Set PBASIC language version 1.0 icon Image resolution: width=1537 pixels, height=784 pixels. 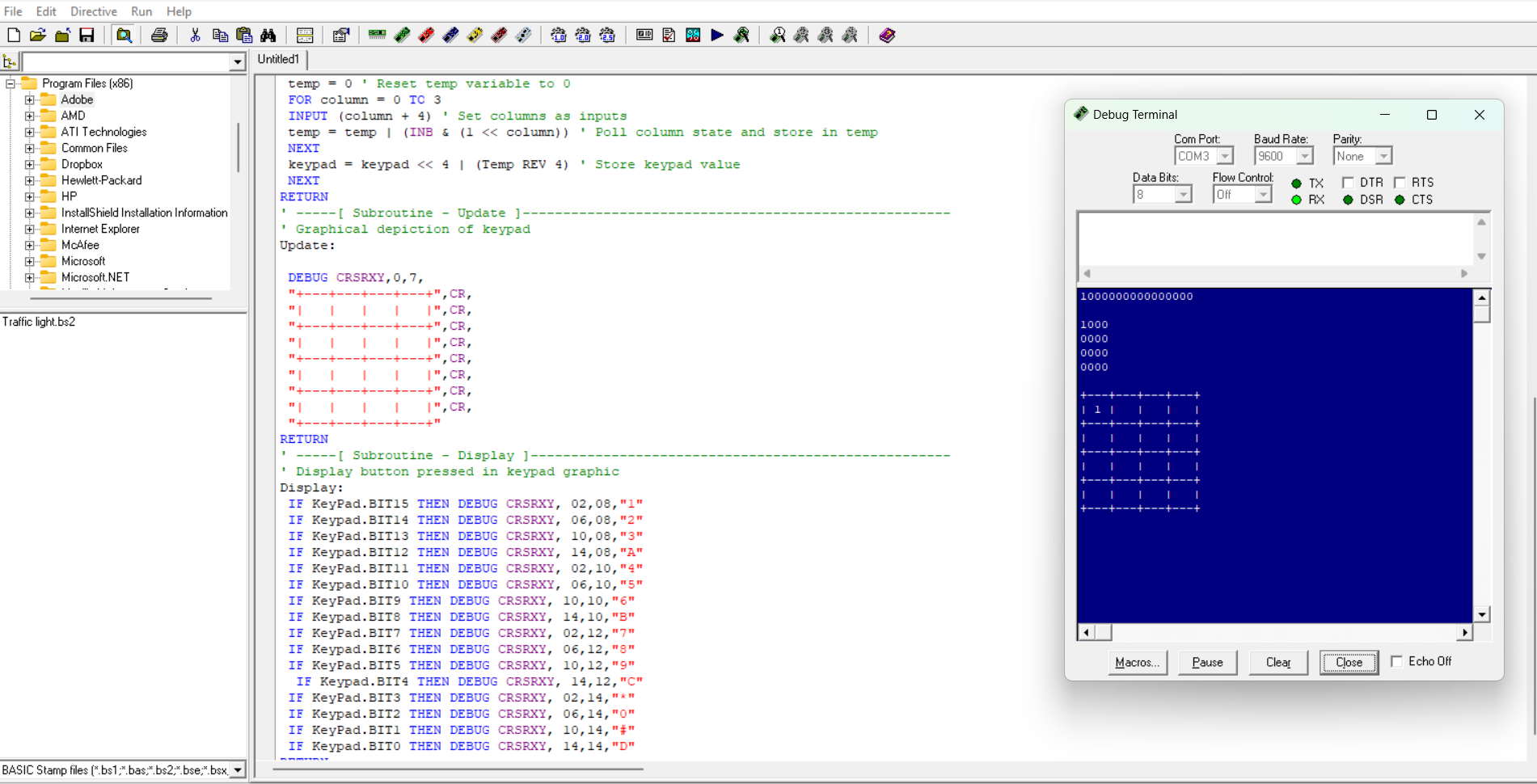(x=559, y=35)
